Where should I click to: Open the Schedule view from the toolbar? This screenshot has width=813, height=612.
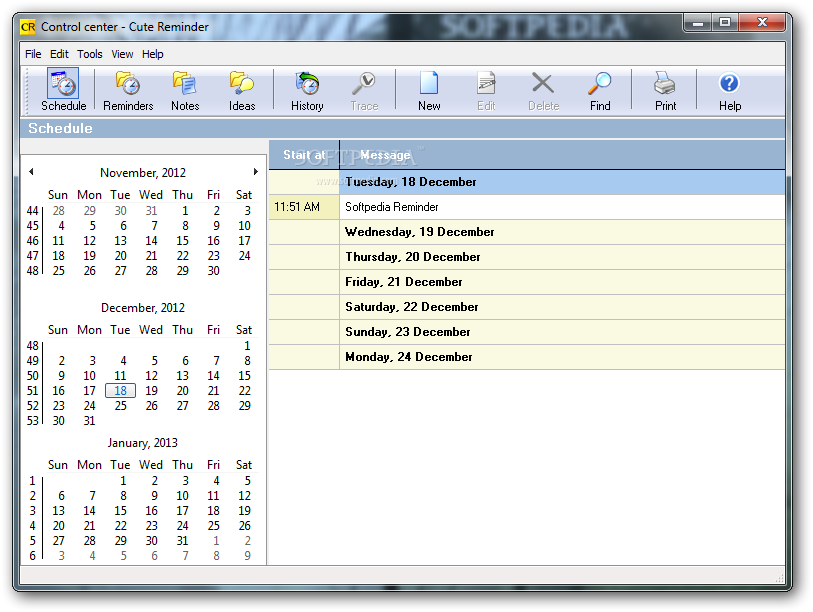[63, 90]
